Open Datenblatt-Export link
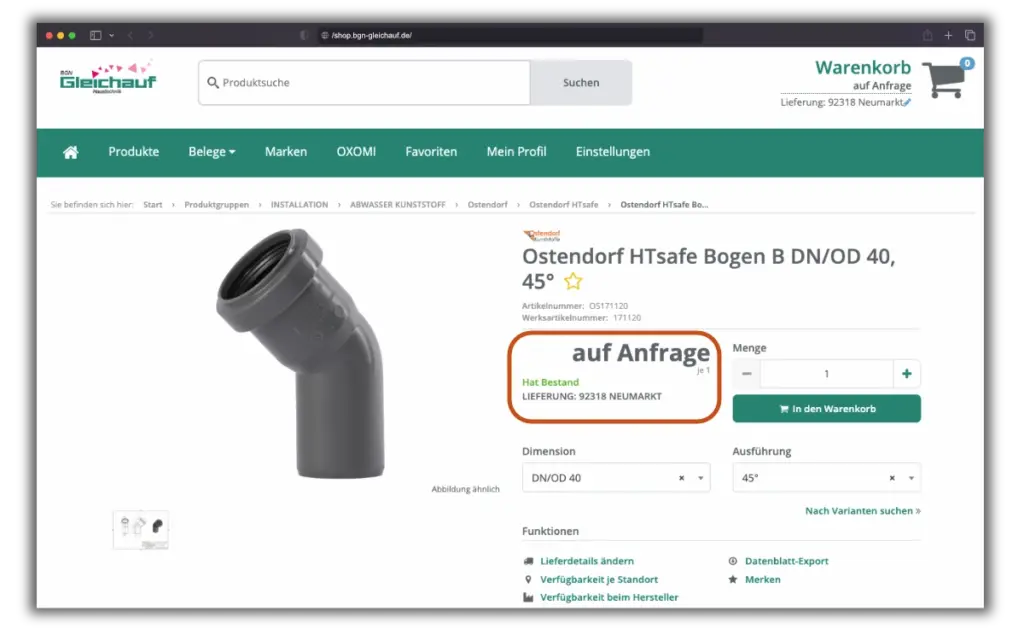Viewport: 1024px width, 640px height. (x=786, y=561)
